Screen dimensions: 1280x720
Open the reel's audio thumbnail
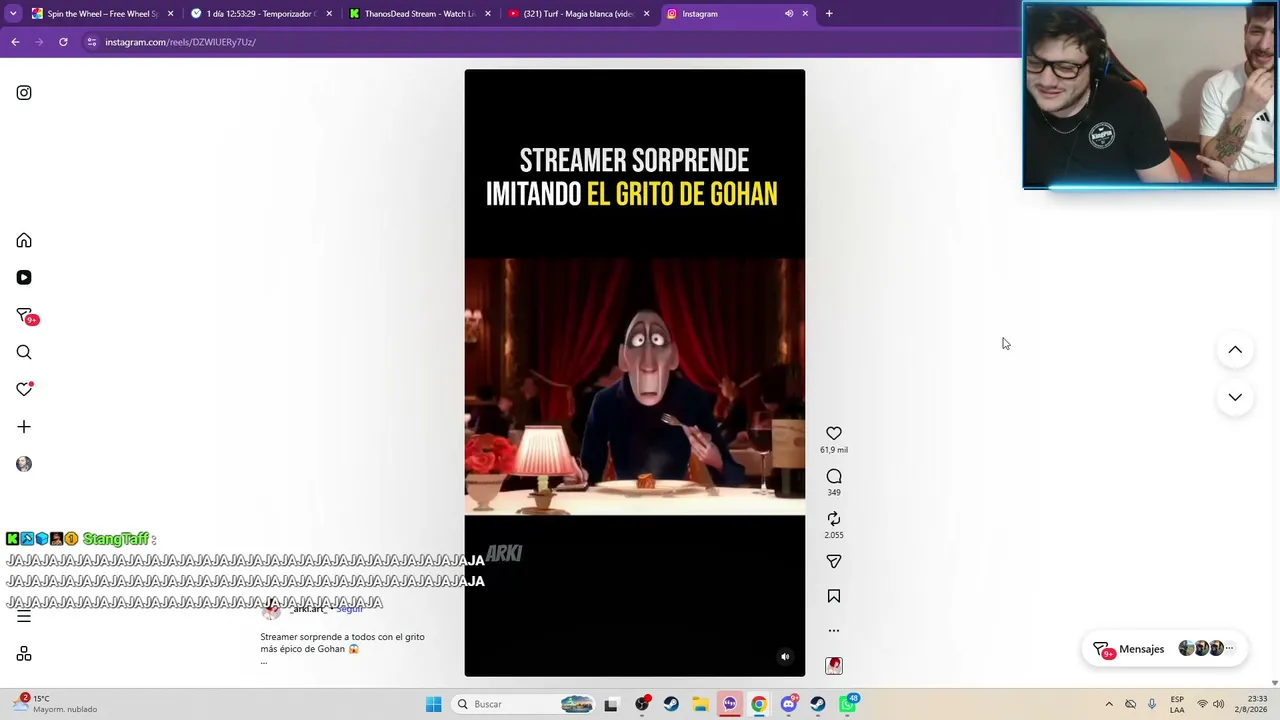click(834, 666)
